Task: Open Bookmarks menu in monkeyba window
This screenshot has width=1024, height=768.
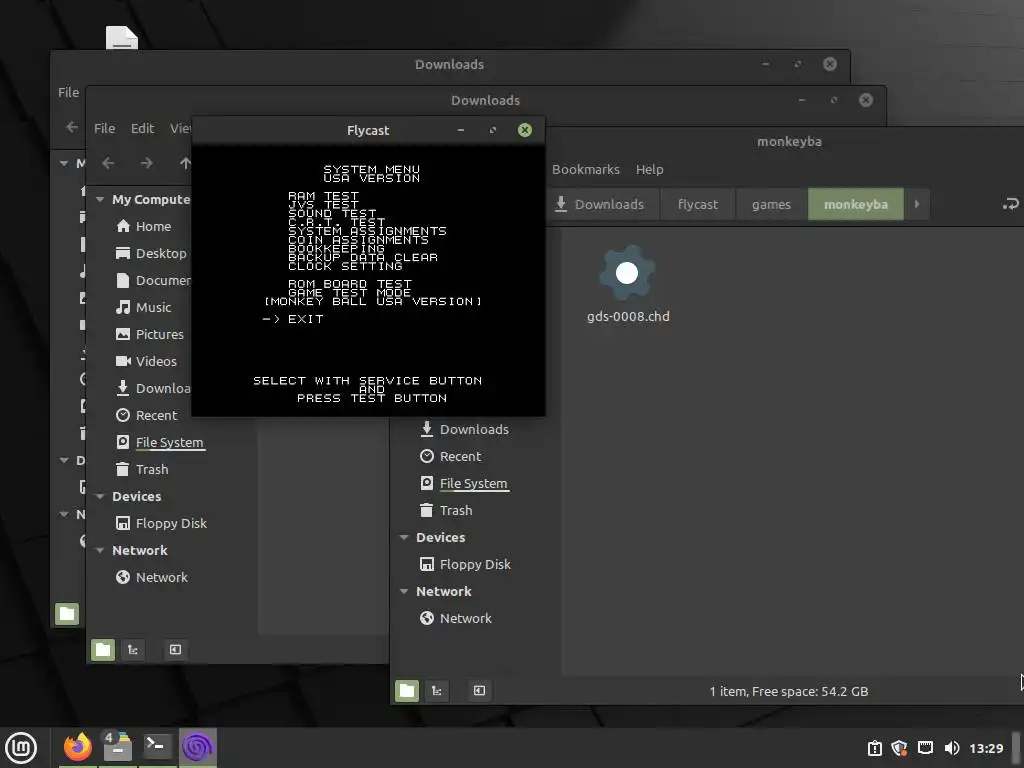Action: (x=586, y=170)
